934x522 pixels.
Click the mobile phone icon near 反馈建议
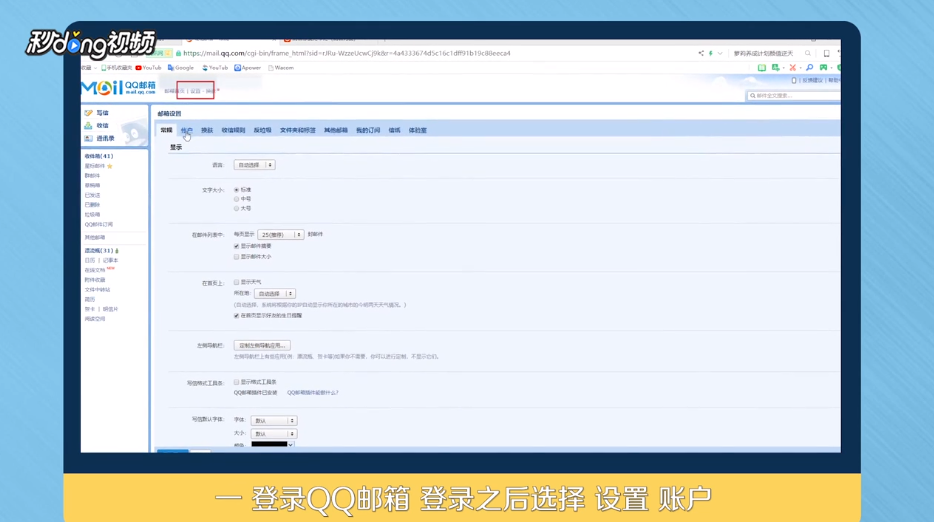793,80
